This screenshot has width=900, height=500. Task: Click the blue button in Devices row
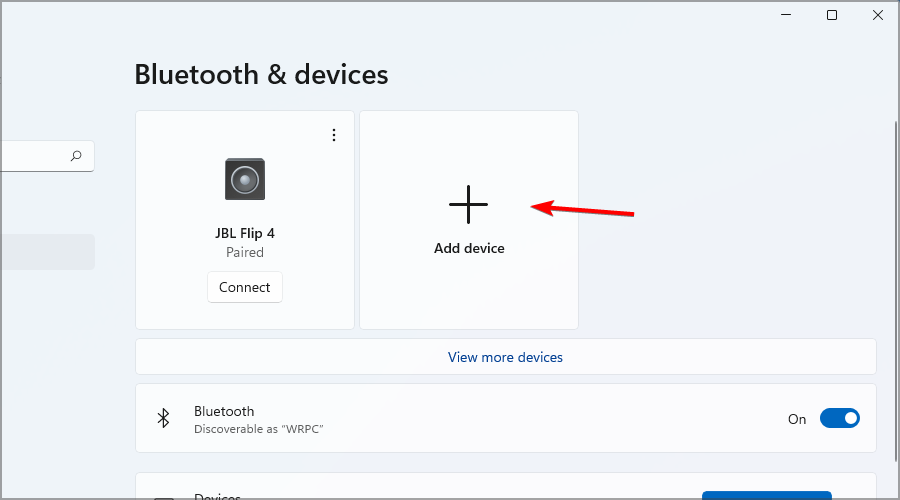(766, 495)
